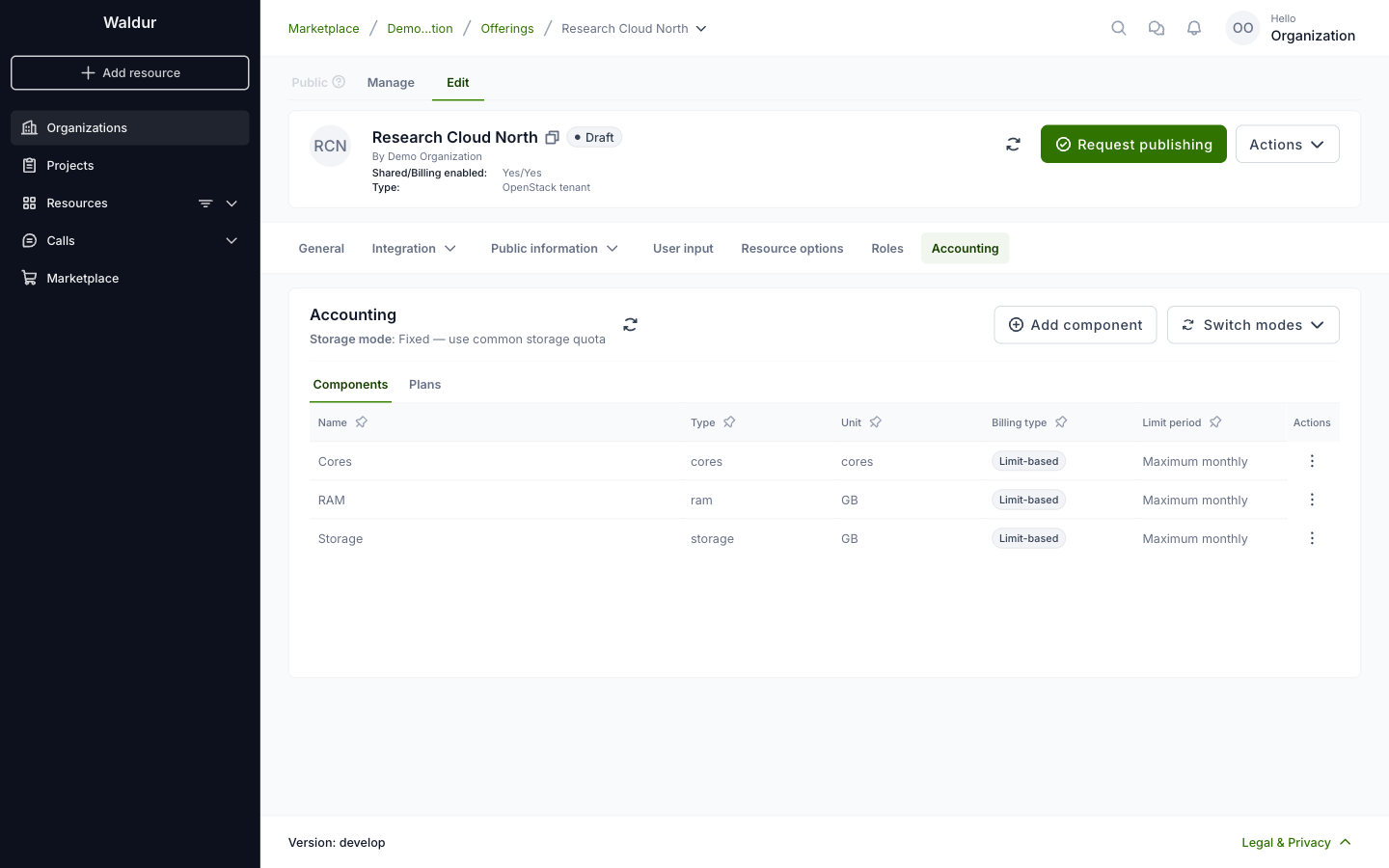Pin the Name column
Viewport: 1389px width, 868px height.
pos(362,422)
